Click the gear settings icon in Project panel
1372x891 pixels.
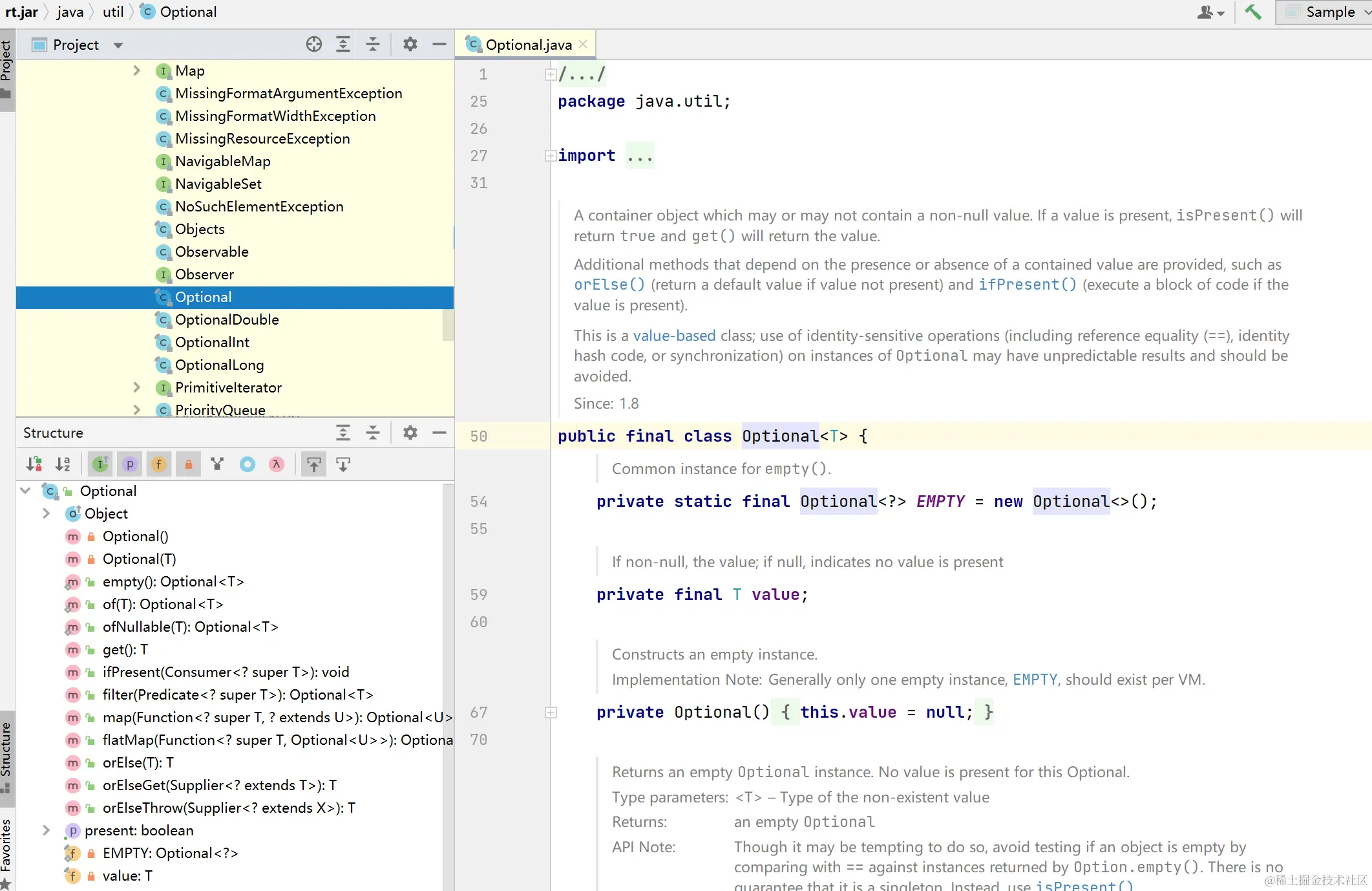click(410, 44)
